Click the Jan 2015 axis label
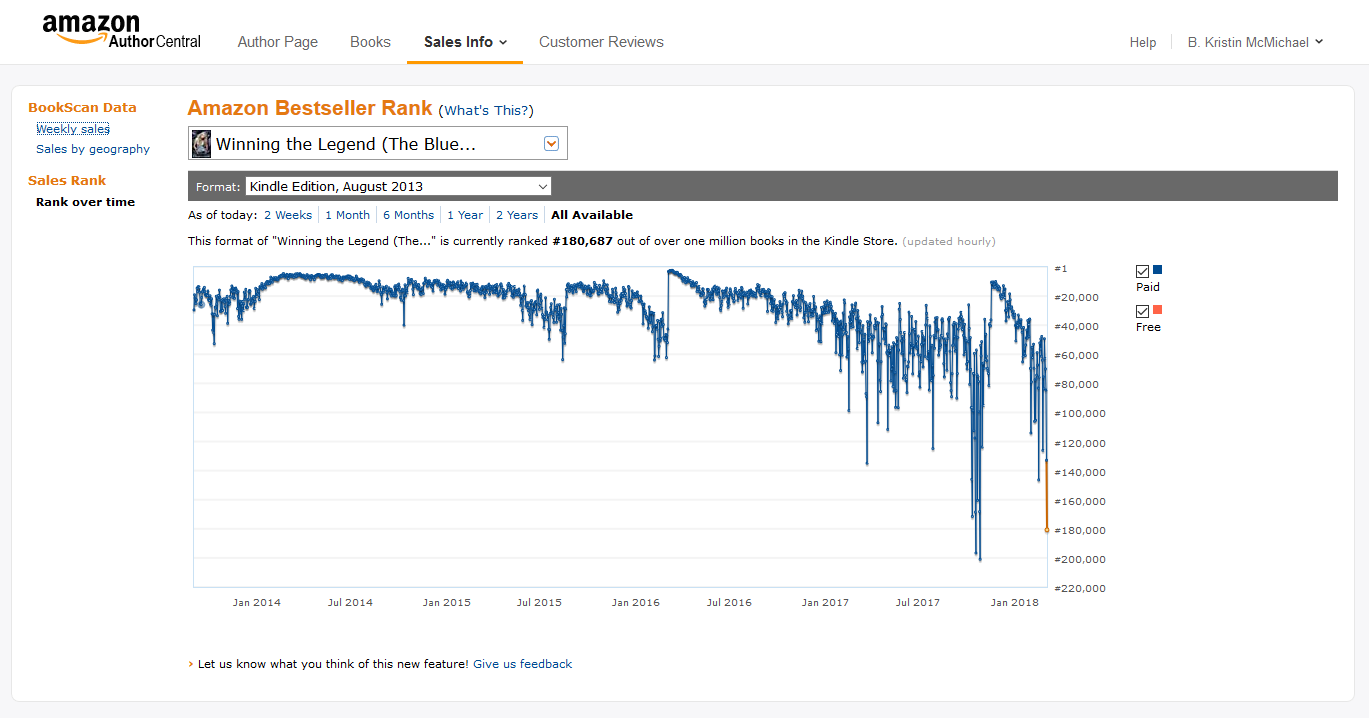 coord(446,602)
